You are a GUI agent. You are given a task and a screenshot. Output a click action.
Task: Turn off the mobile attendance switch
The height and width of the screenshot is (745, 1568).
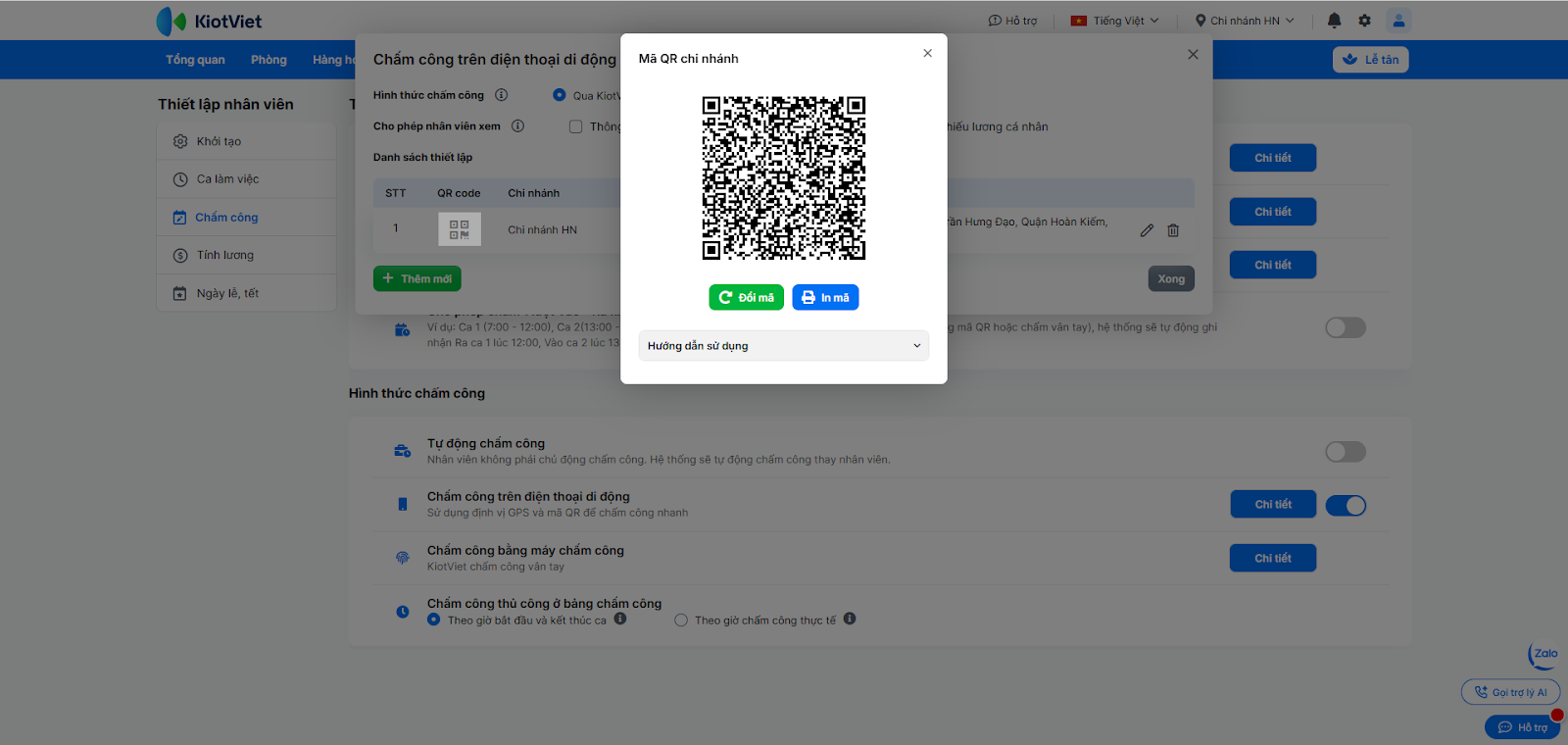1346,506
